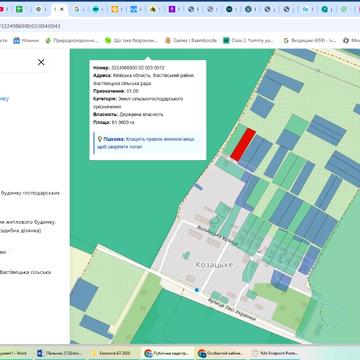Open the 'Class 2. Yummy' bookmark
Screen dimensions: 360x360
(249, 41)
